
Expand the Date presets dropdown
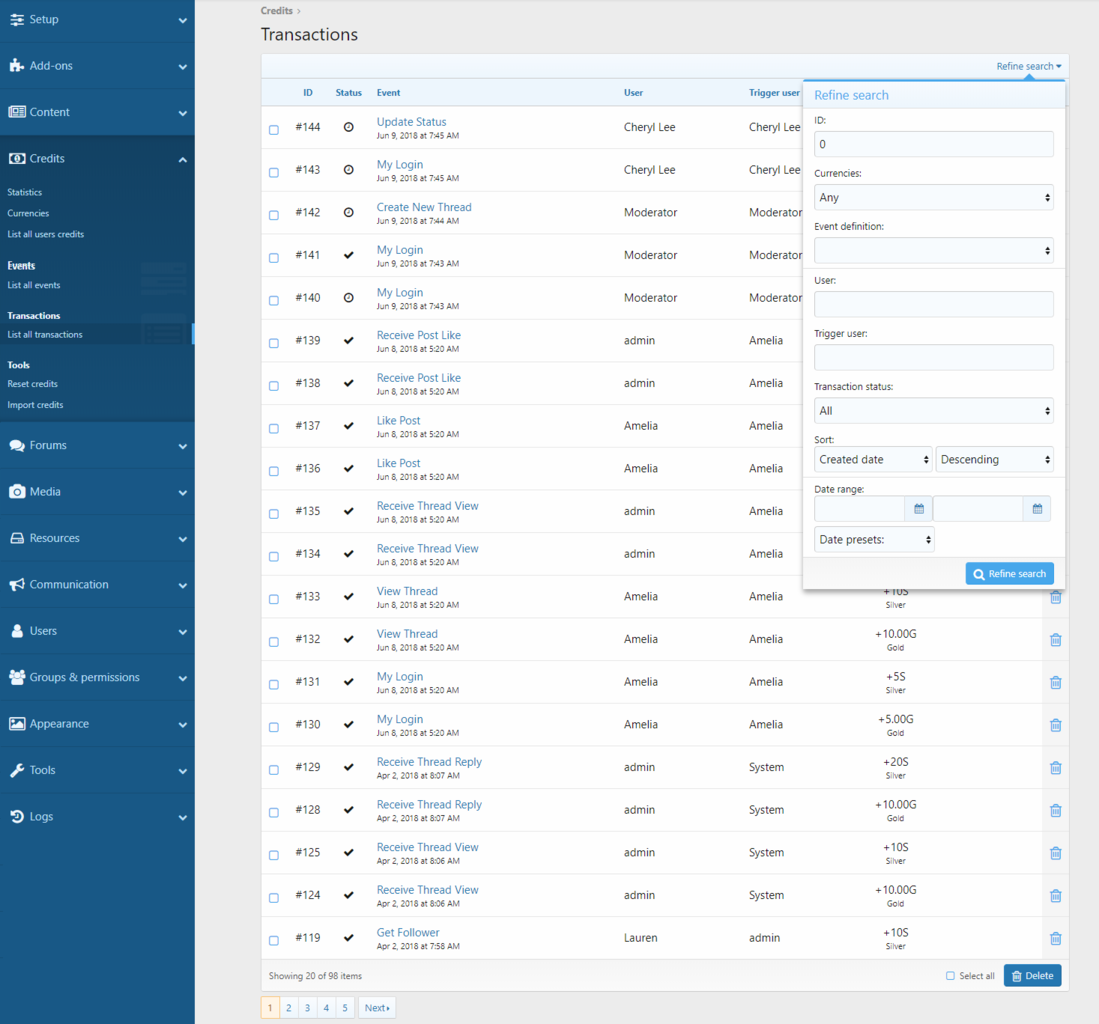pos(874,540)
